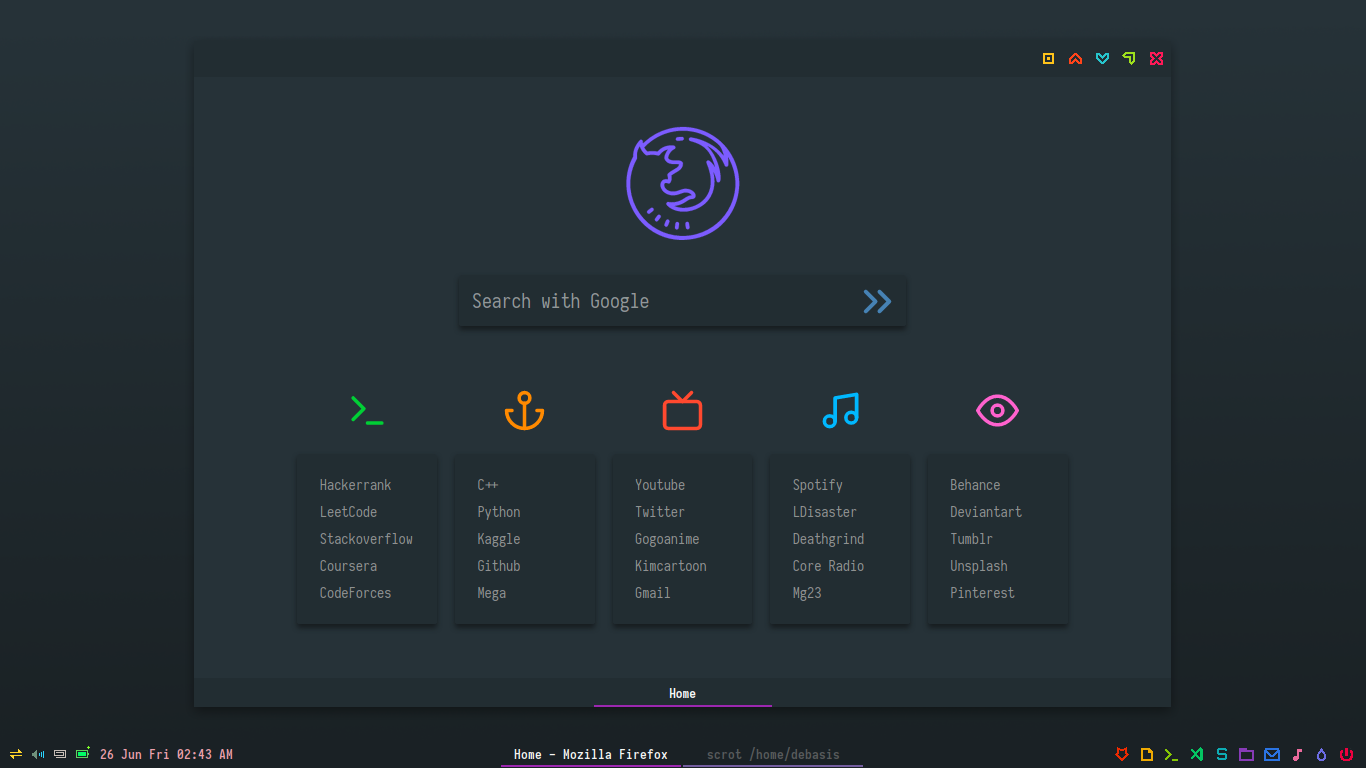
Task: Open the Unsplash link
Action: pyautogui.click(x=979, y=566)
